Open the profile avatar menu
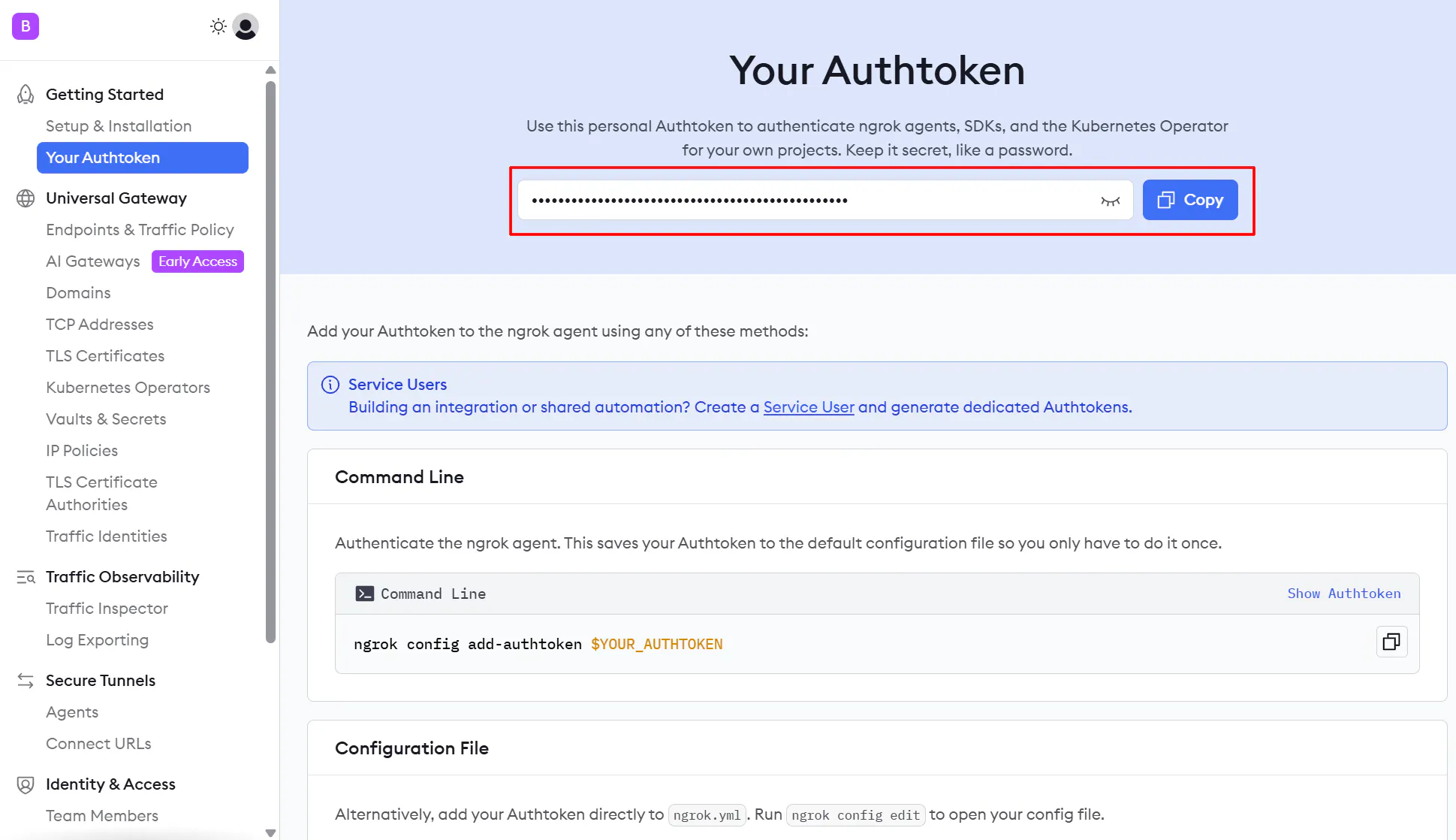 point(244,26)
